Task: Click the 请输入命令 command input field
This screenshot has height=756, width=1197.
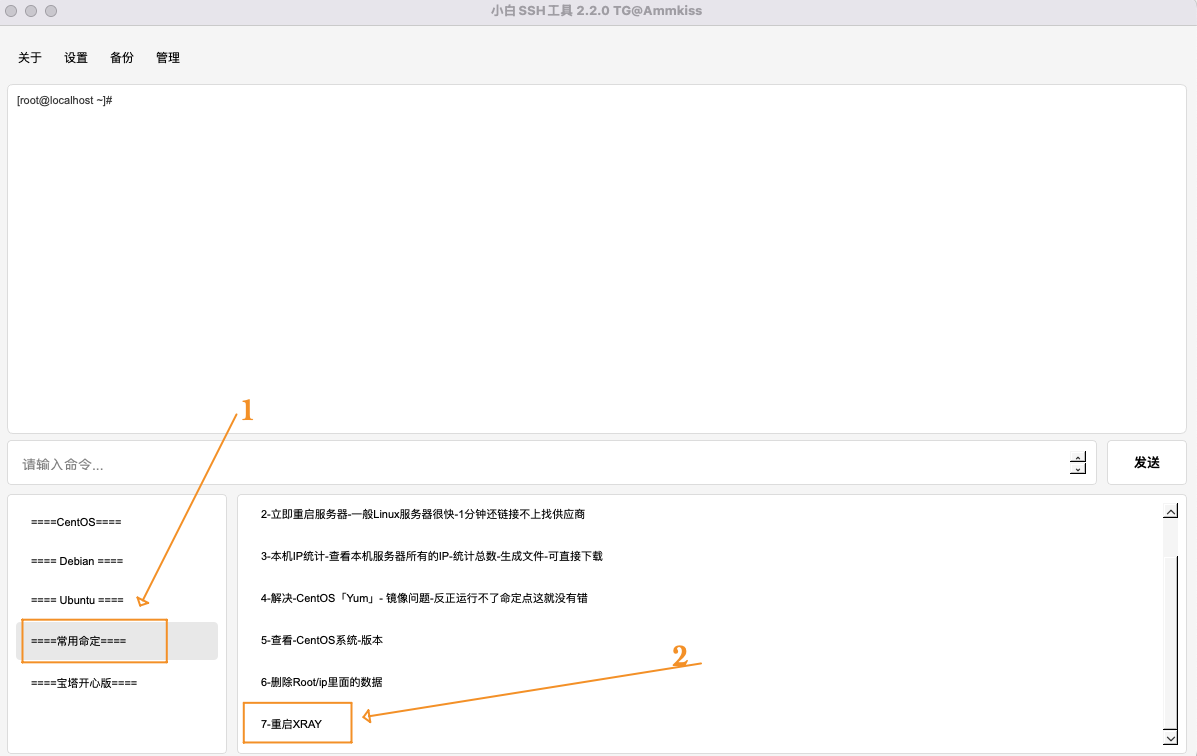Action: click(x=540, y=464)
